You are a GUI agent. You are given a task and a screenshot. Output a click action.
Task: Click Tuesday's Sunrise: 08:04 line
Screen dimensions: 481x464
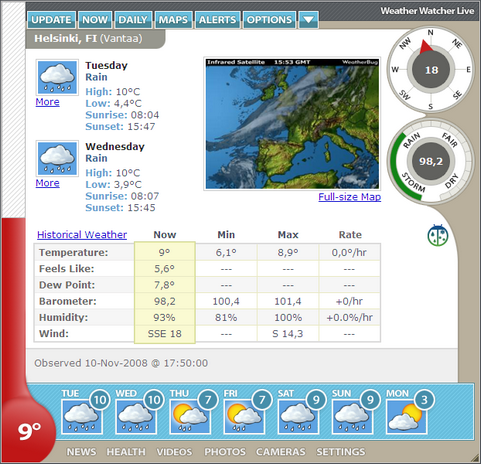122,115
